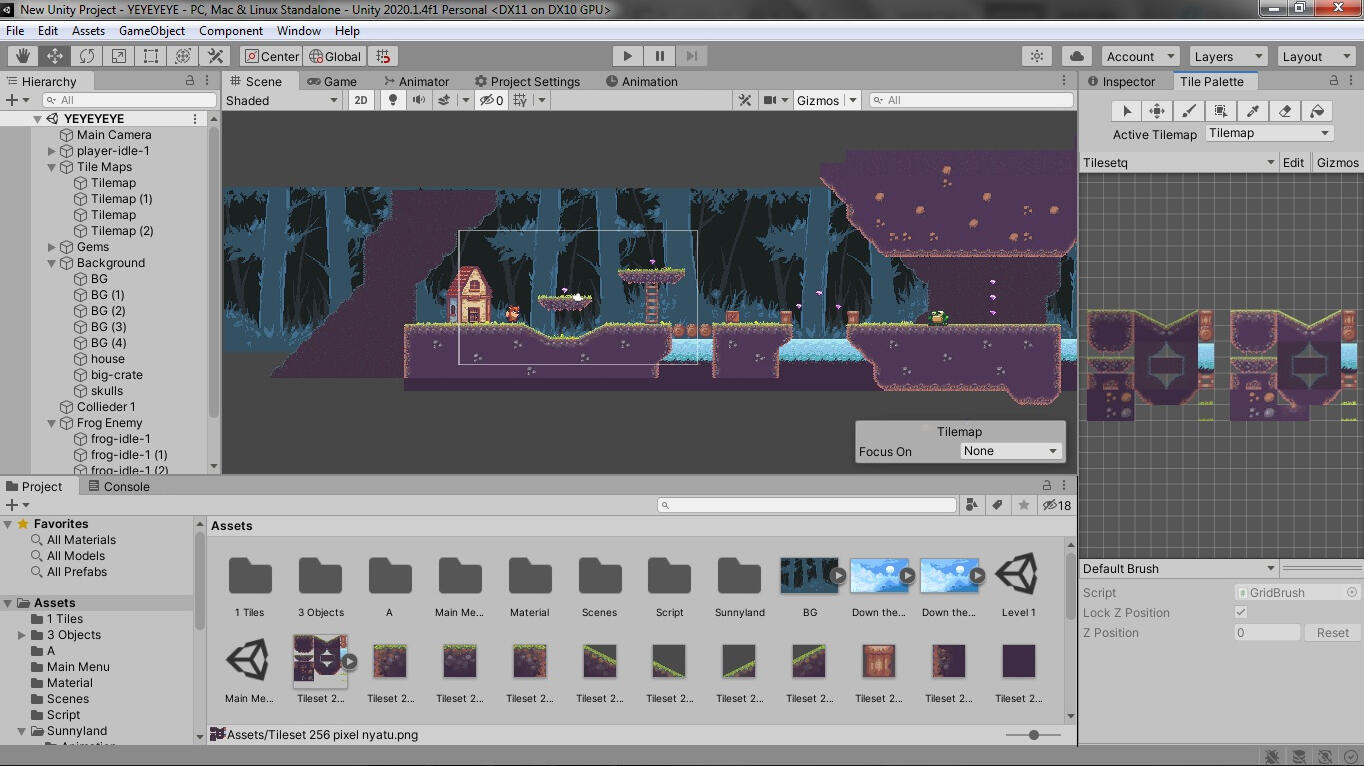Click the Reset button for Z Position
This screenshot has height=766, width=1364.
pyautogui.click(x=1332, y=632)
